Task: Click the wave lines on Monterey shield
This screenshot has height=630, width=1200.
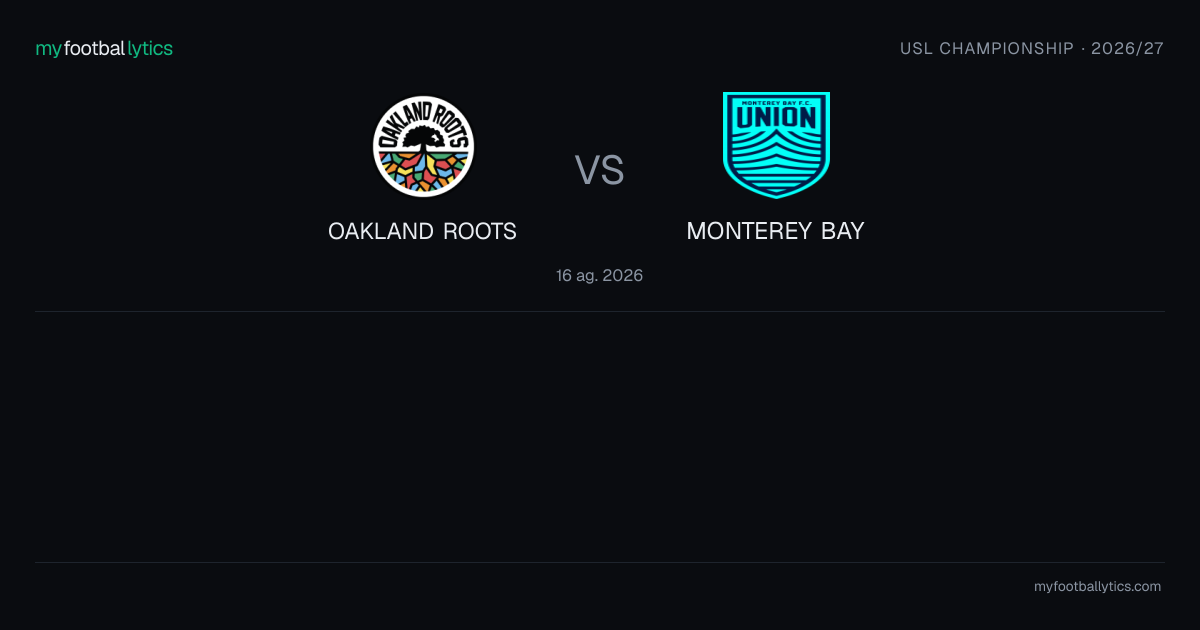Action: pyautogui.click(x=776, y=164)
